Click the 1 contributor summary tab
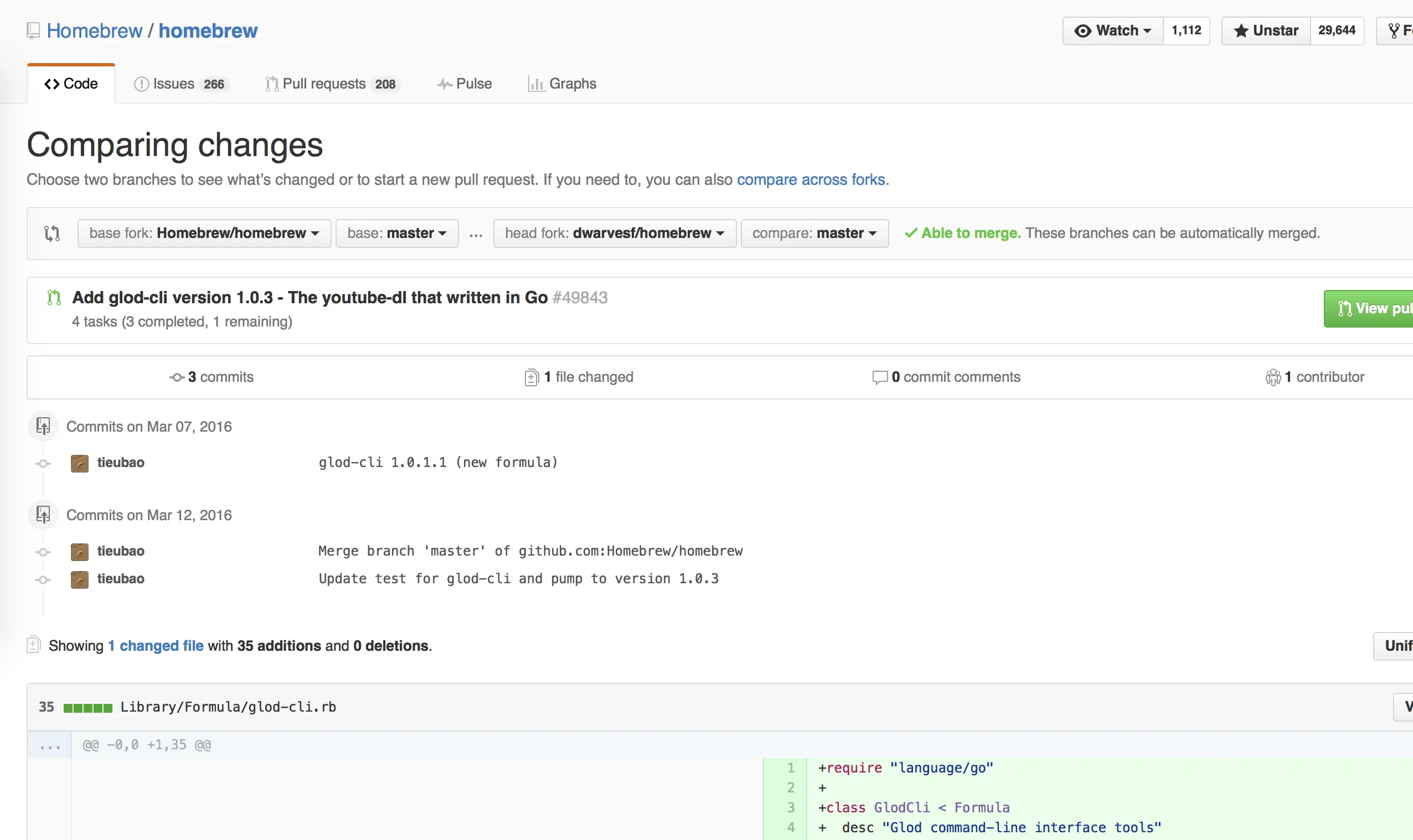 click(x=1314, y=377)
